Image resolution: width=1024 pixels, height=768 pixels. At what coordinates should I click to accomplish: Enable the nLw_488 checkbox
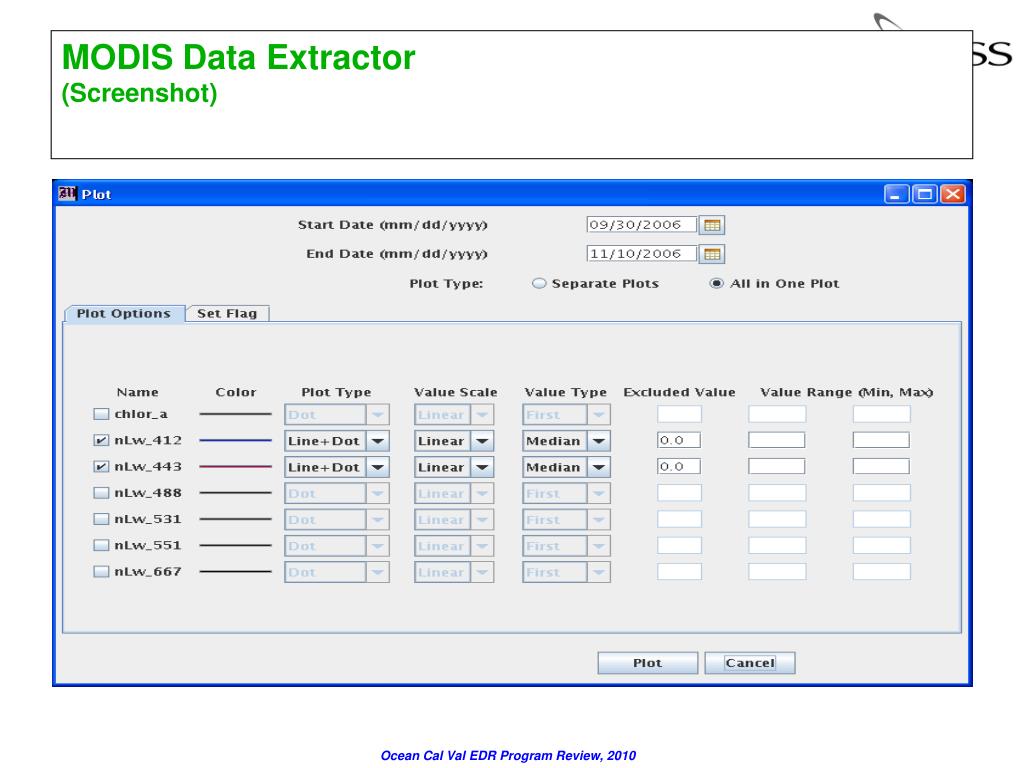coord(101,492)
